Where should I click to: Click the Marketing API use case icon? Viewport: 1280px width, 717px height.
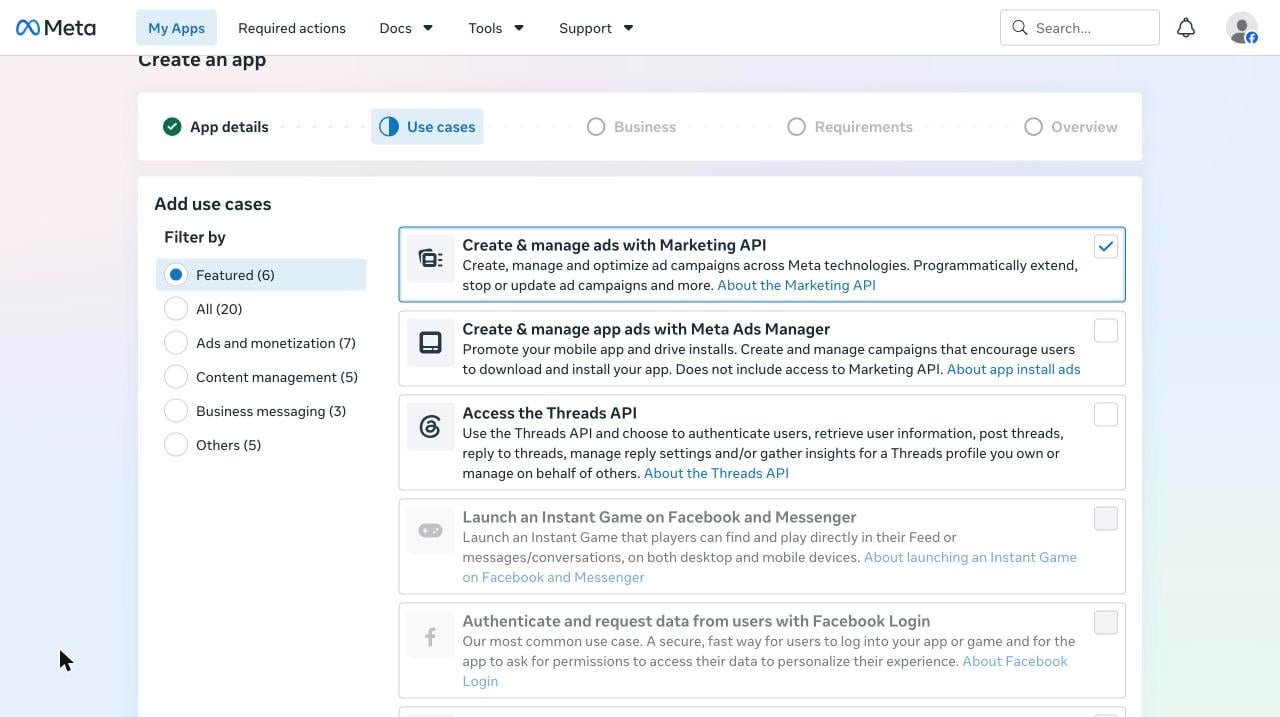tap(430, 259)
